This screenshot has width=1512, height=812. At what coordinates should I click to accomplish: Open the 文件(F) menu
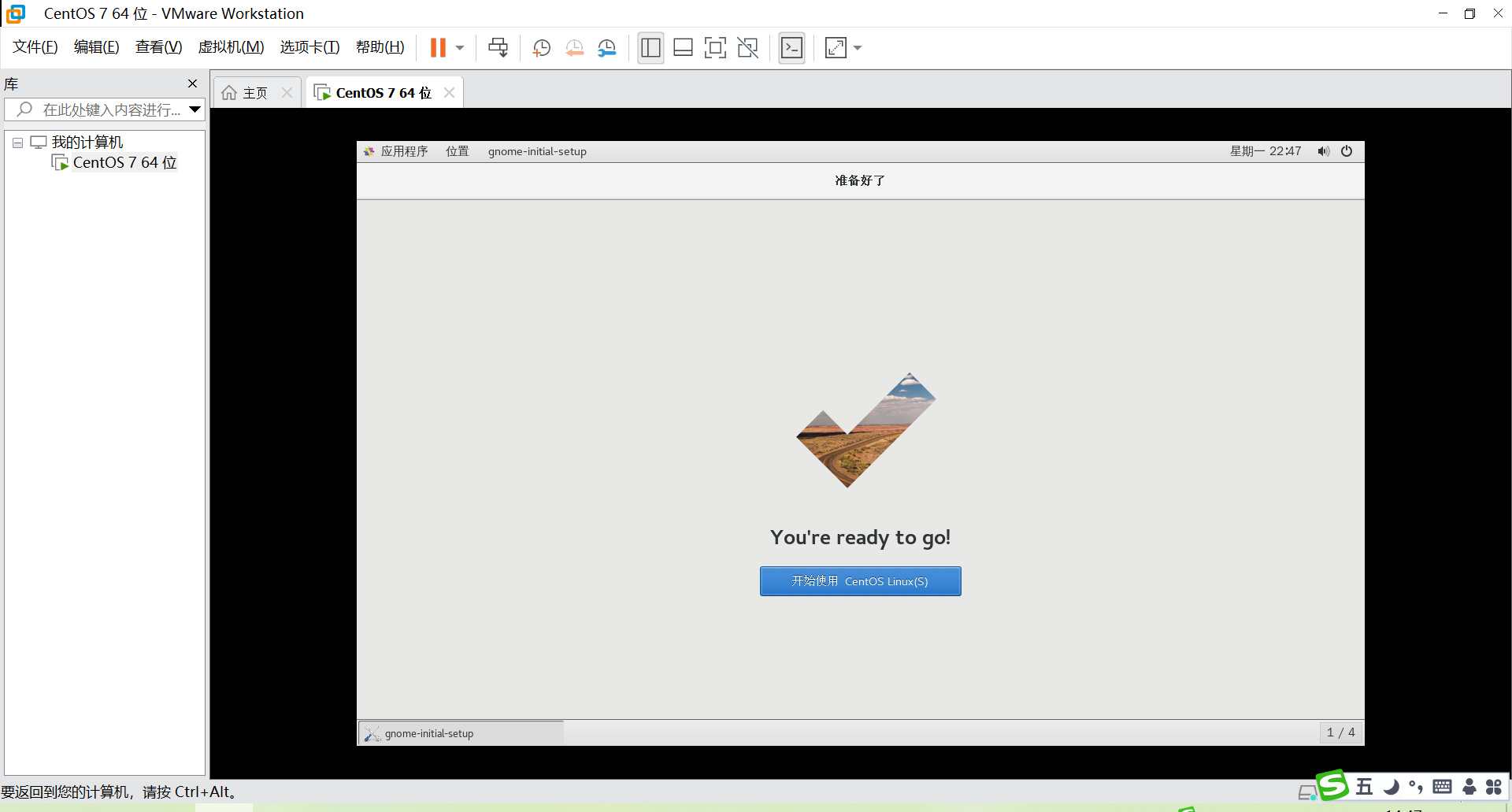click(x=35, y=47)
